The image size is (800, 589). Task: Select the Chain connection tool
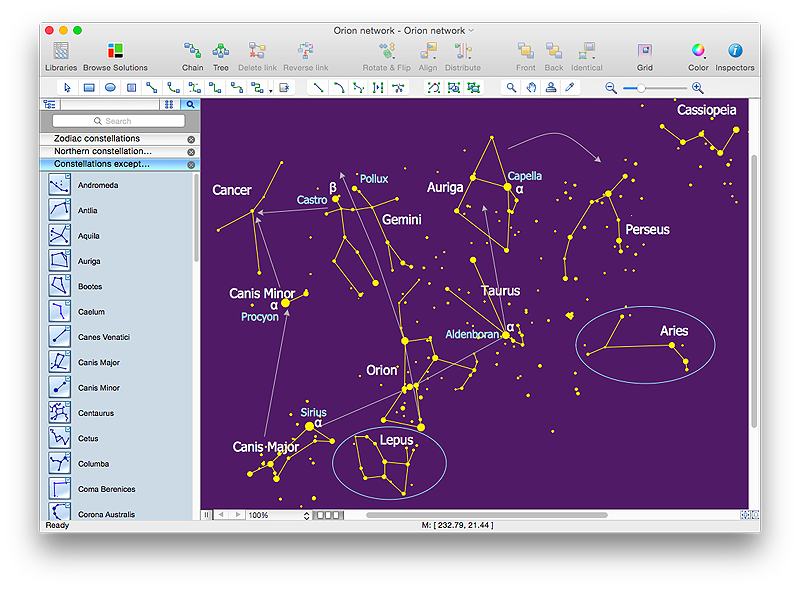point(192,52)
